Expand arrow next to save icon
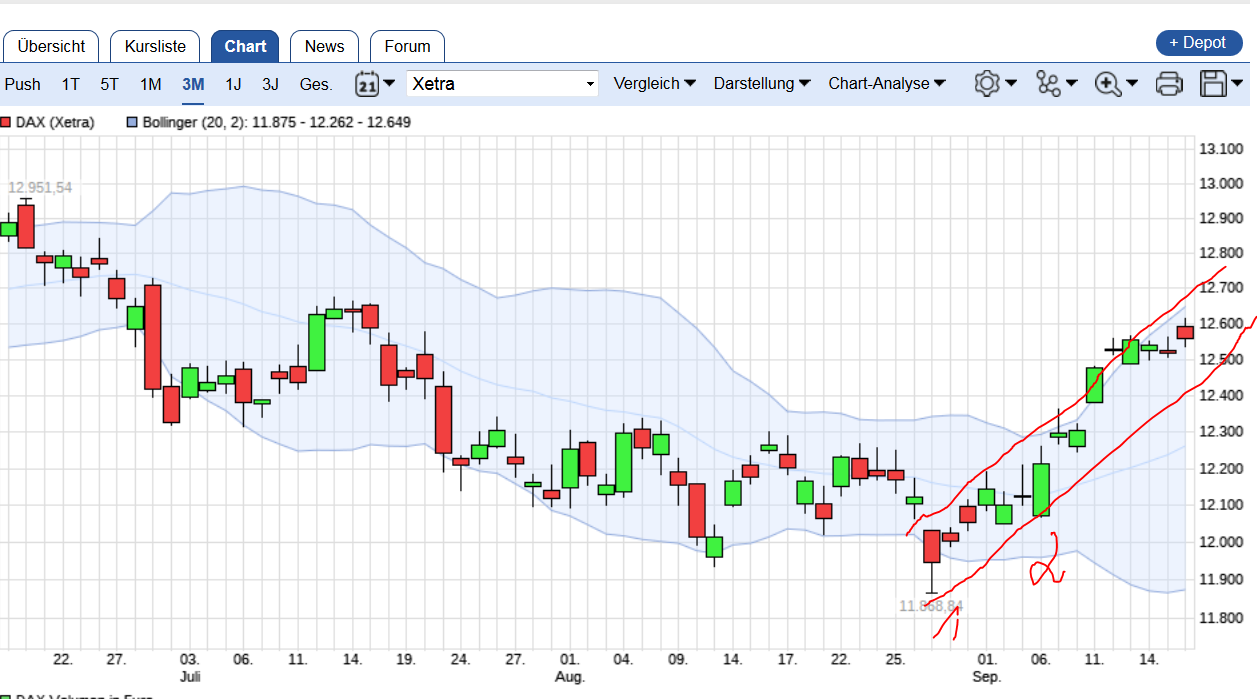 (1239, 84)
